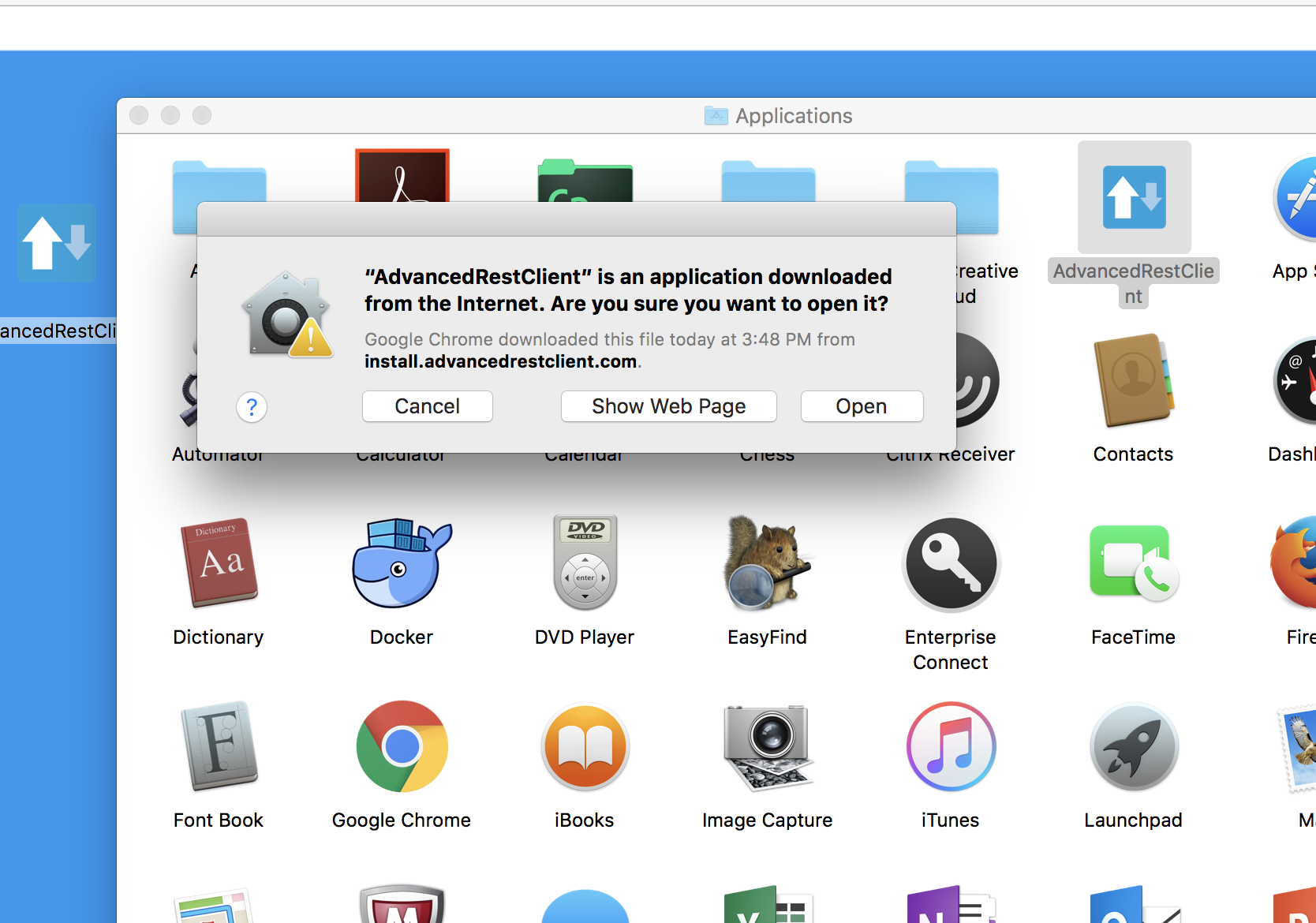The height and width of the screenshot is (923, 1316).
Task: Click the DVD Player icon
Action: click(x=585, y=563)
